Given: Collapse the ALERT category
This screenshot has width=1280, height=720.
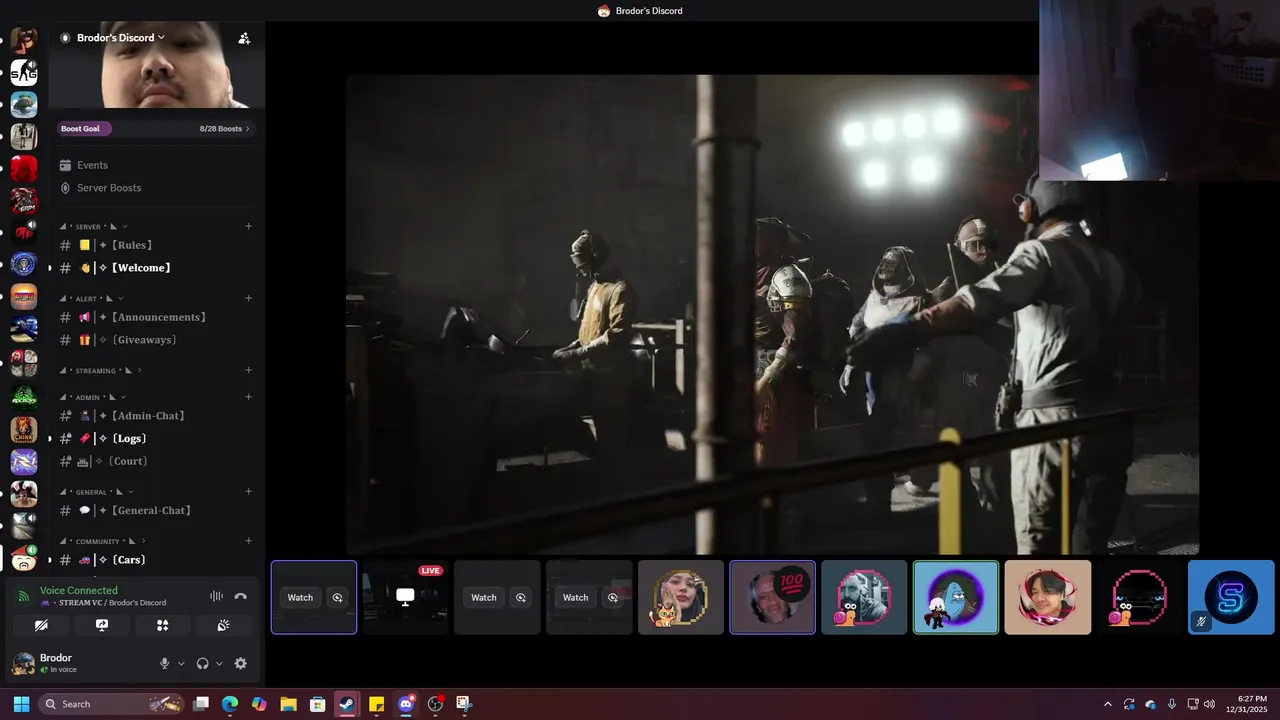Looking at the screenshot, I should (x=91, y=298).
